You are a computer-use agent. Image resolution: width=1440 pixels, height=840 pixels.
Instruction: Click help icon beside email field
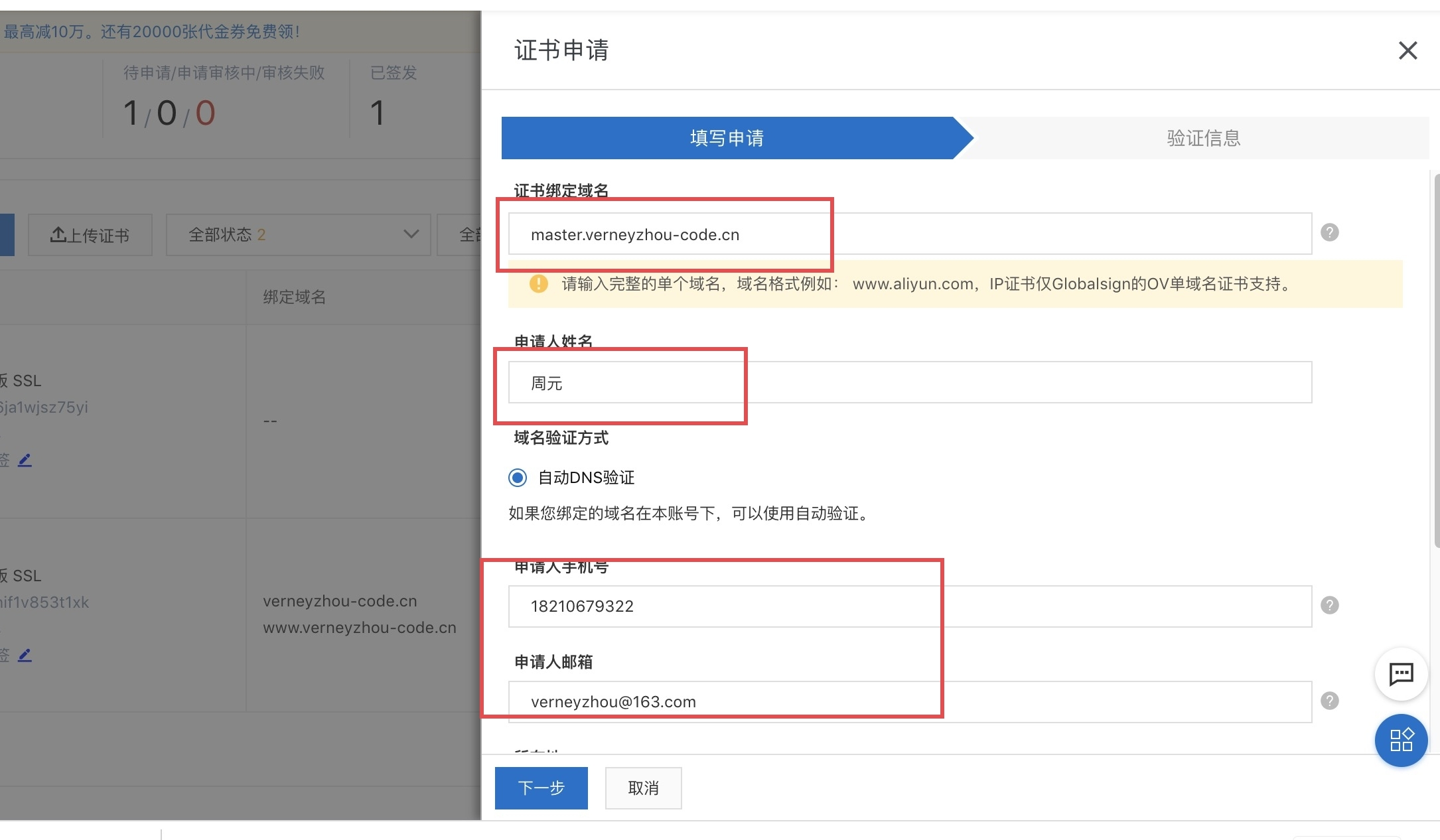(x=1329, y=701)
